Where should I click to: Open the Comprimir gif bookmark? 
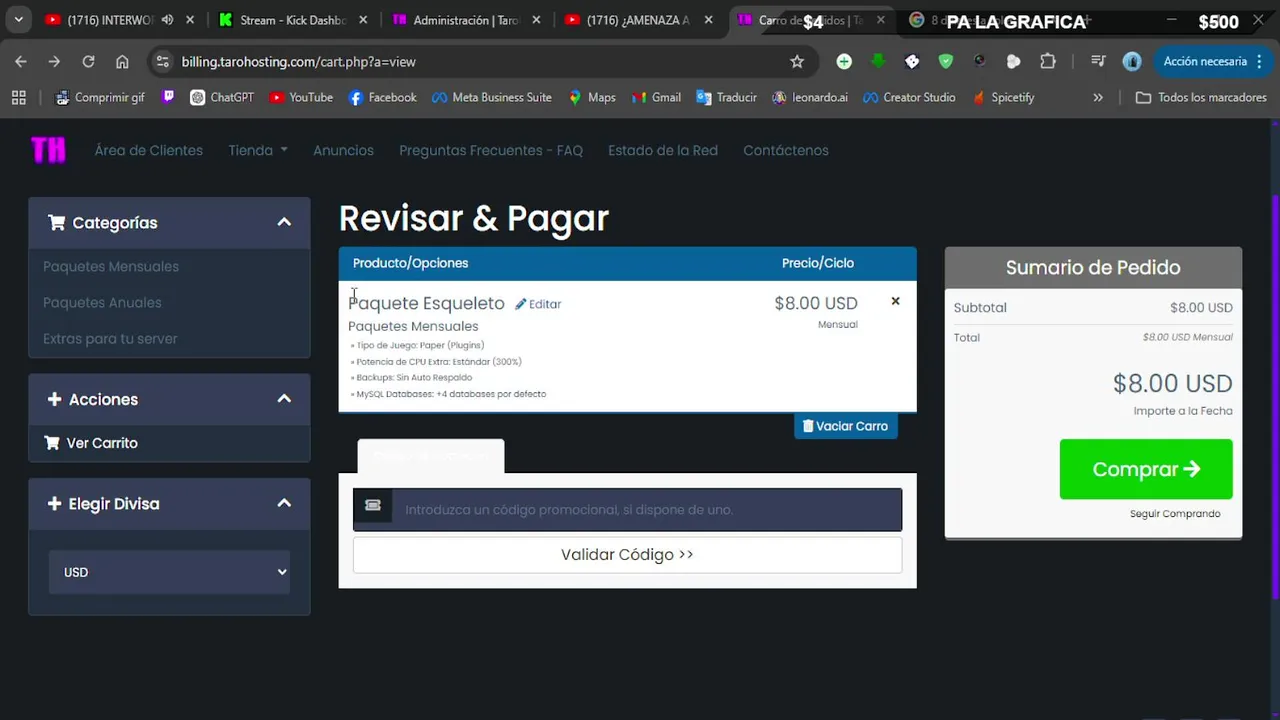point(100,97)
